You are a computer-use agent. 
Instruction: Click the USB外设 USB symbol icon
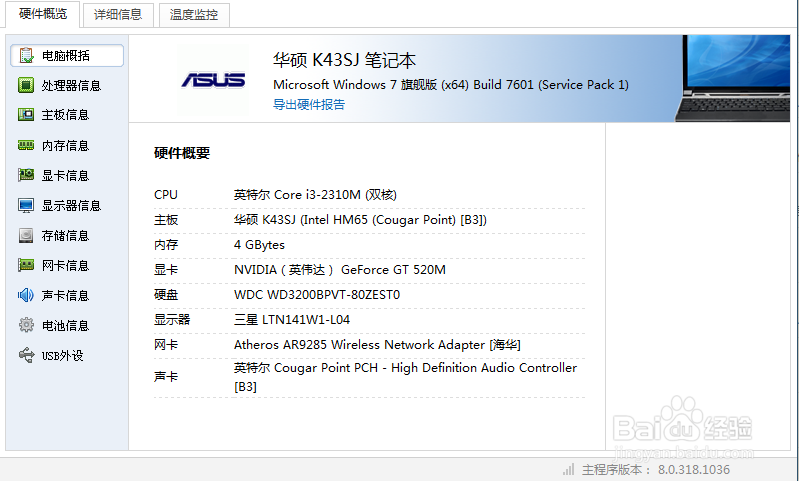tap(26, 355)
